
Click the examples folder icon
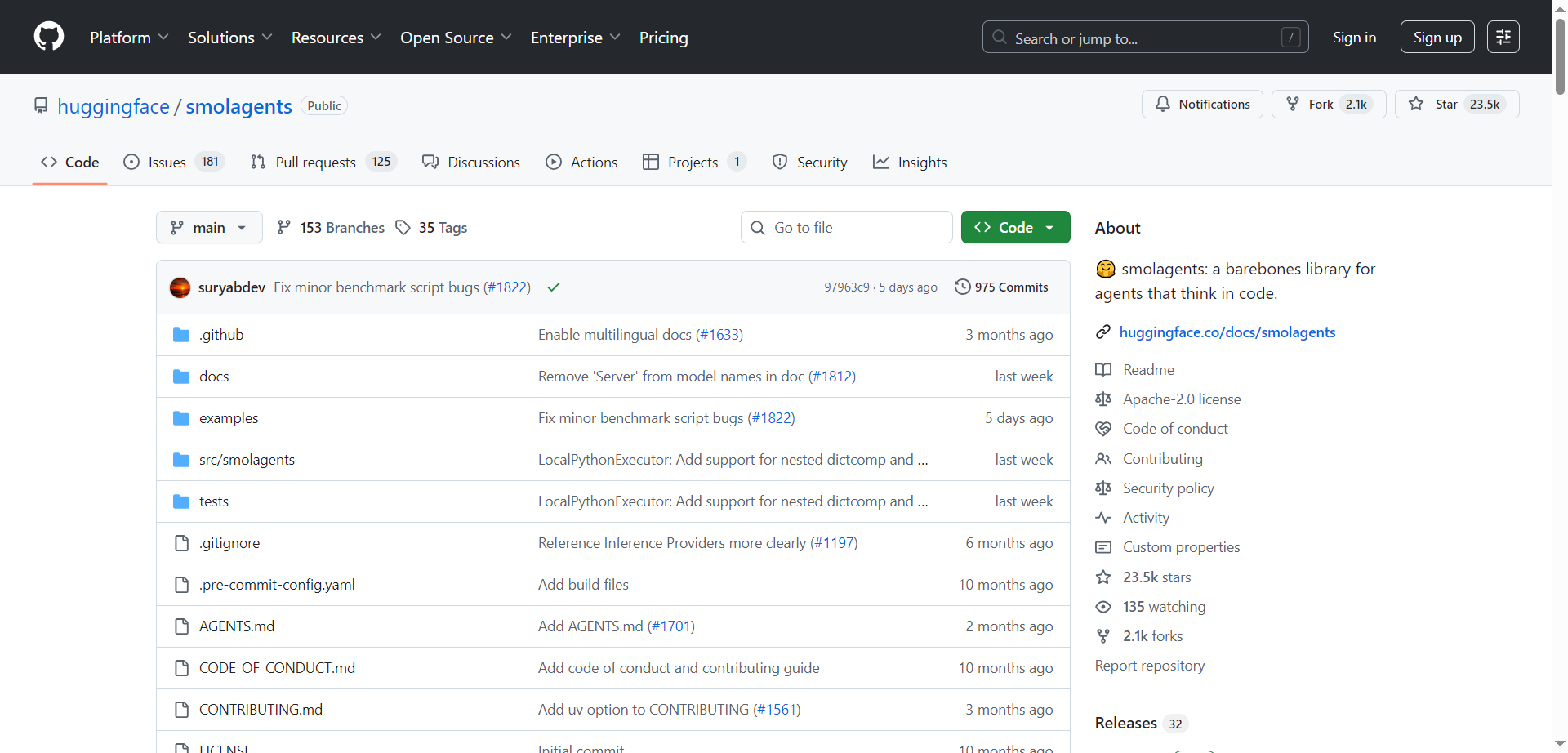(x=181, y=418)
